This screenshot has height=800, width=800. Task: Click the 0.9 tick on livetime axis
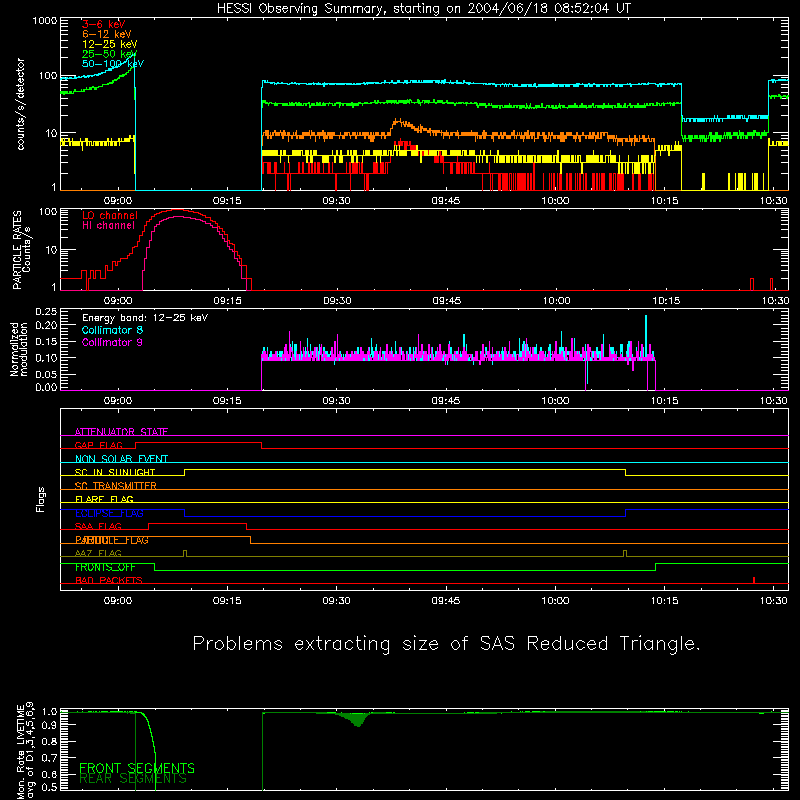pyautogui.click(x=49, y=724)
